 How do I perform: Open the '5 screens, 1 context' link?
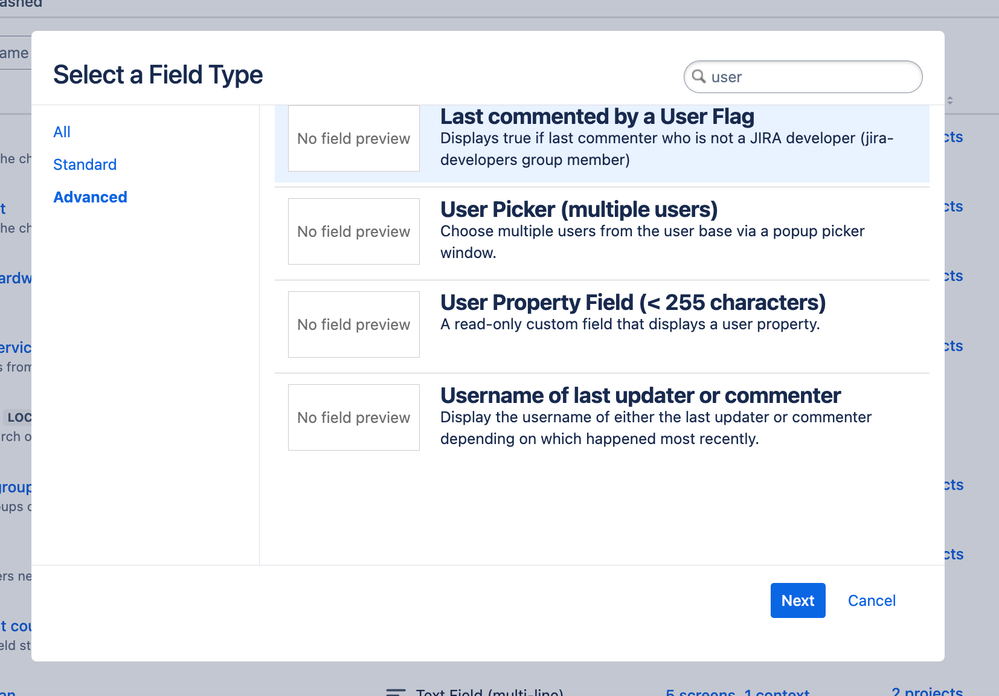point(737,692)
